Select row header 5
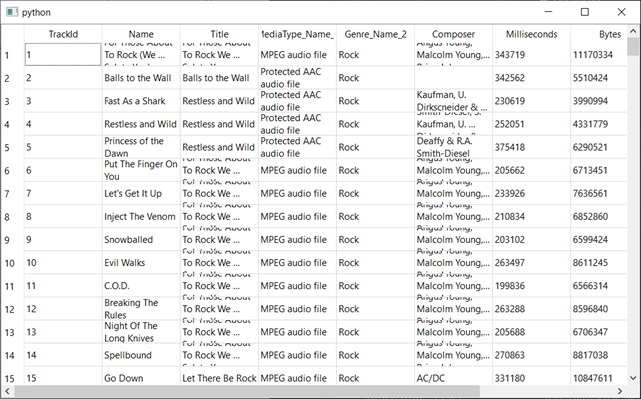This screenshot has height=399, width=641. [x=13, y=147]
